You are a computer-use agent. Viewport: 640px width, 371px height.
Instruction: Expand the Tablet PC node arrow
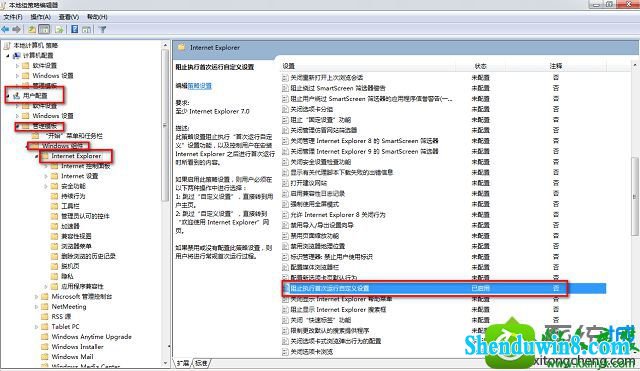coord(36,327)
